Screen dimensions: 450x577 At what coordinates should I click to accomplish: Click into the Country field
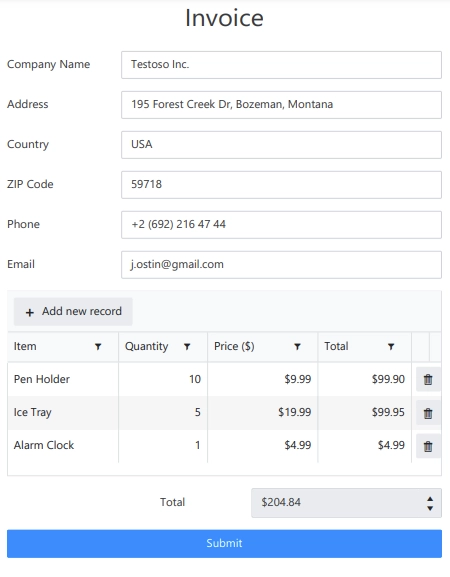point(281,145)
